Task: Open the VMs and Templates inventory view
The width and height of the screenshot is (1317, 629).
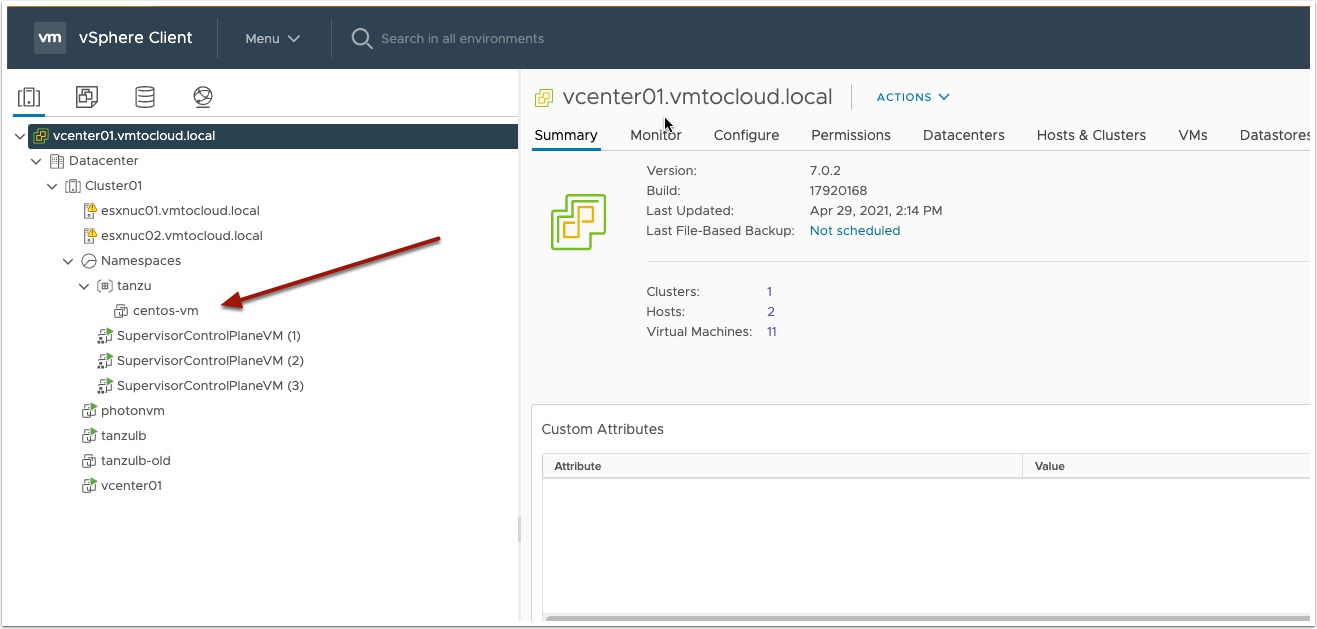Action: 87,97
